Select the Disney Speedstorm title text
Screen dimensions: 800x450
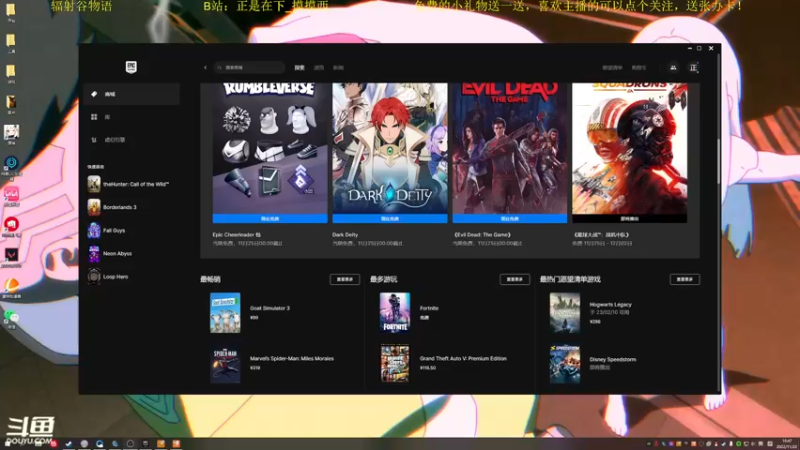(613, 360)
